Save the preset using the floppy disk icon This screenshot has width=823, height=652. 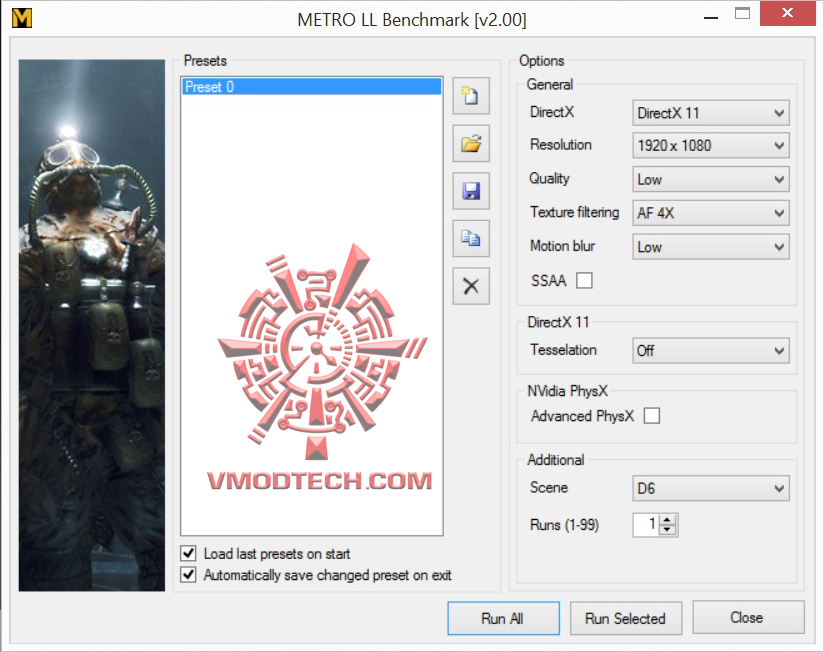coord(471,191)
